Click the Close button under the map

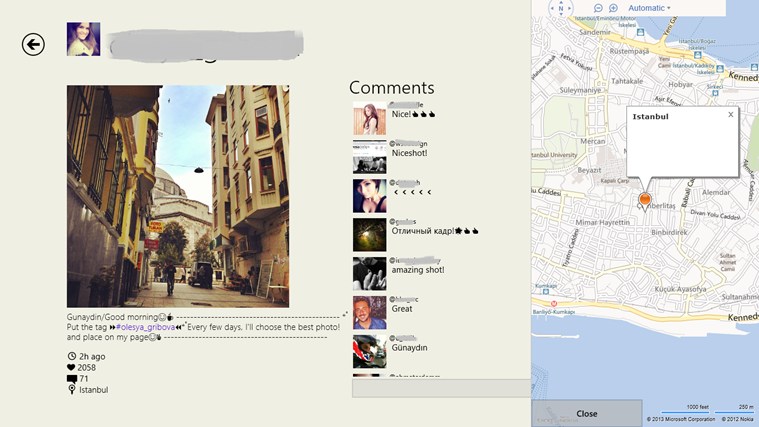pyautogui.click(x=587, y=413)
